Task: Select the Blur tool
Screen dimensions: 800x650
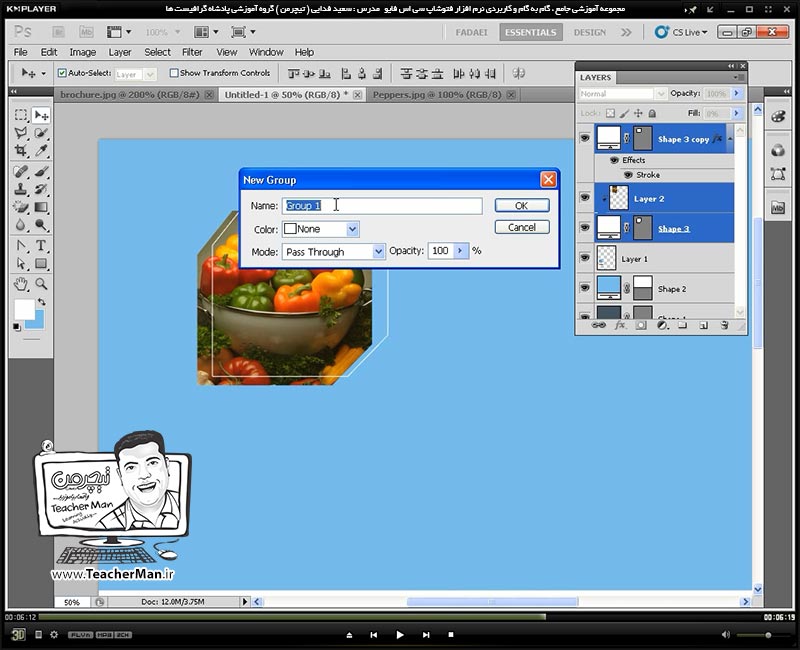Action: click(x=20, y=225)
